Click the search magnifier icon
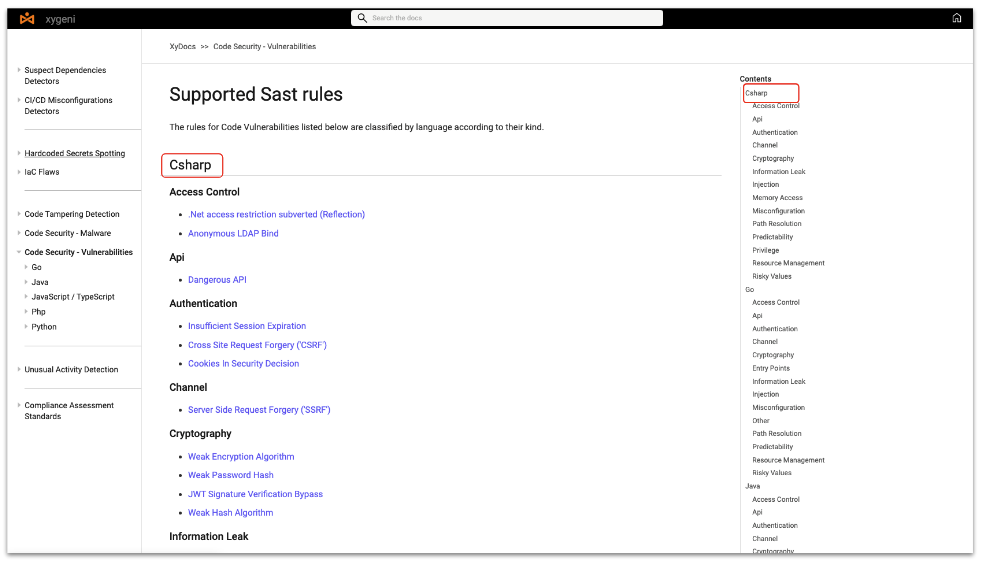 click(362, 18)
